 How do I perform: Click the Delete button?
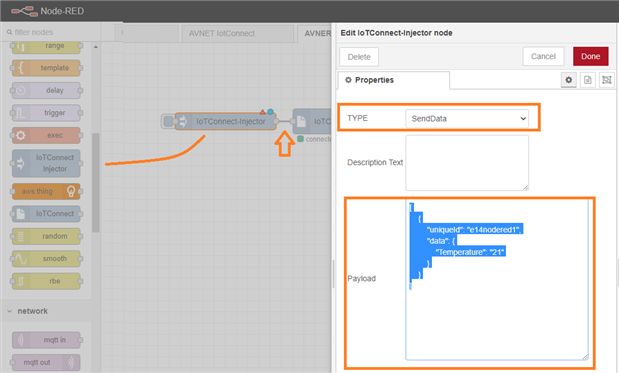(x=359, y=57)
